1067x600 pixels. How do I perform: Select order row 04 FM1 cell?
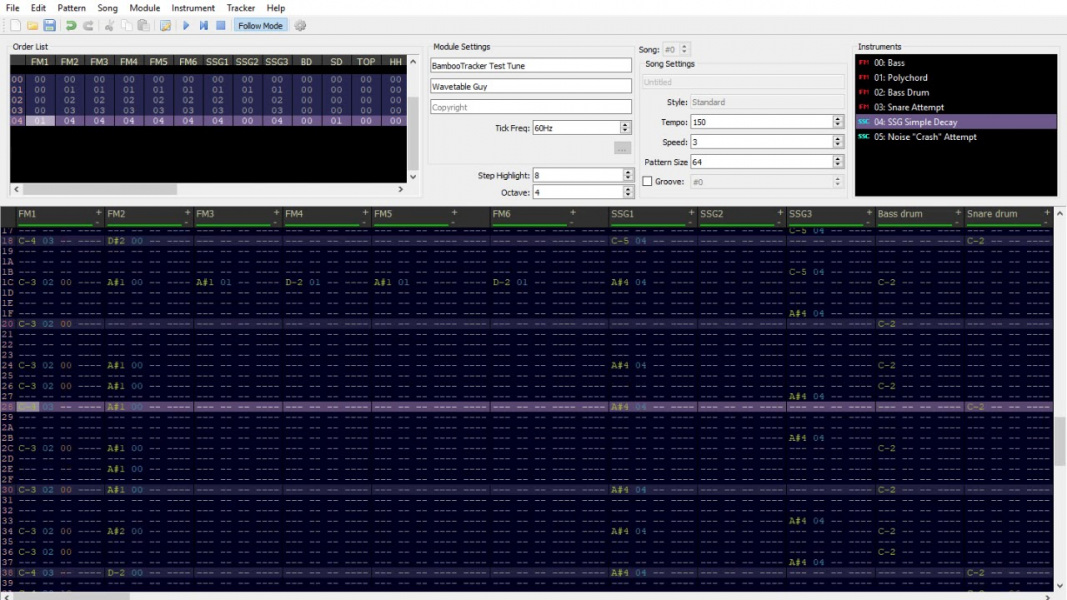point(39,121)
